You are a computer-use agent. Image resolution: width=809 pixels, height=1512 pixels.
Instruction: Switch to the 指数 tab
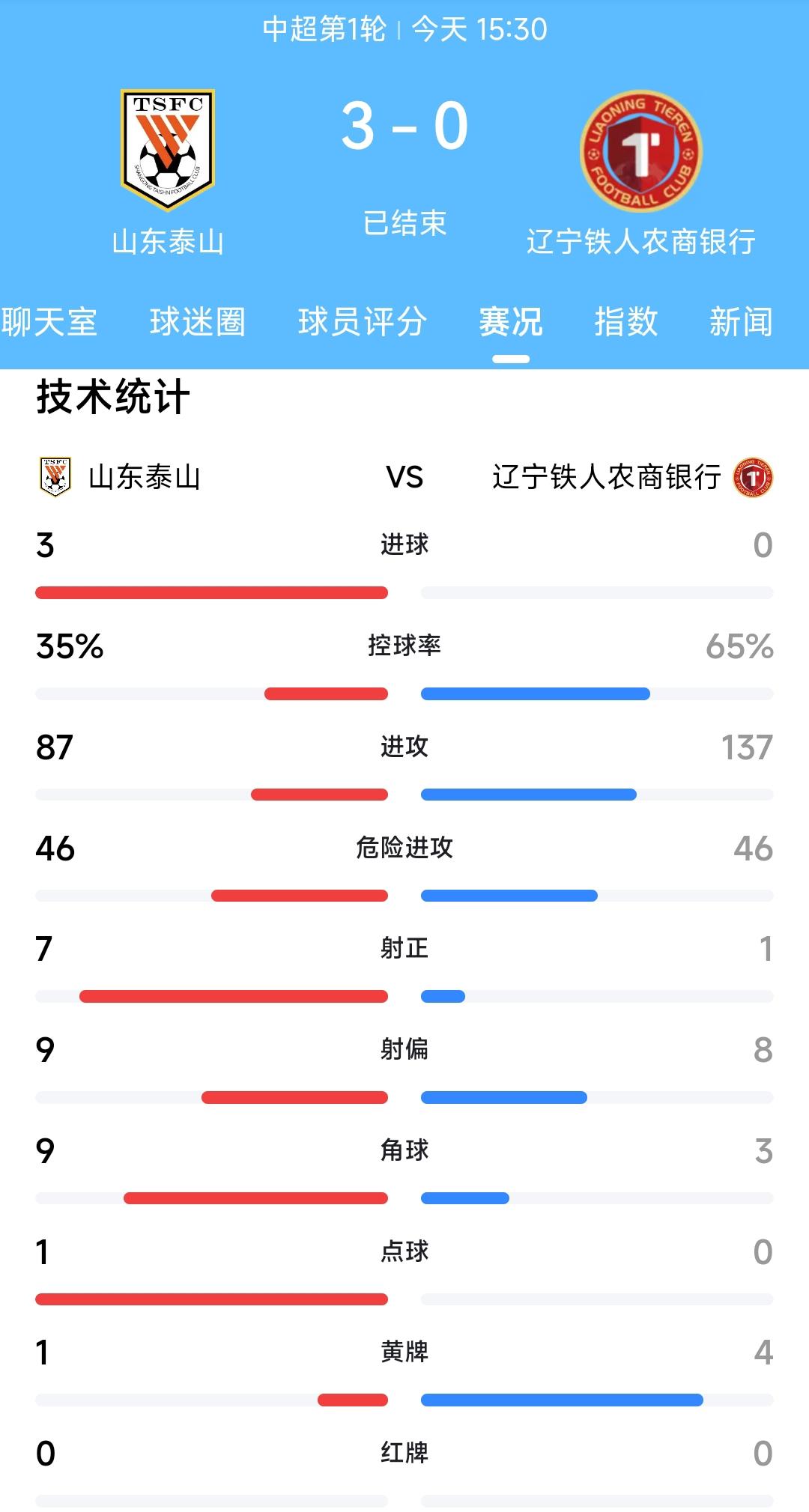628,322
